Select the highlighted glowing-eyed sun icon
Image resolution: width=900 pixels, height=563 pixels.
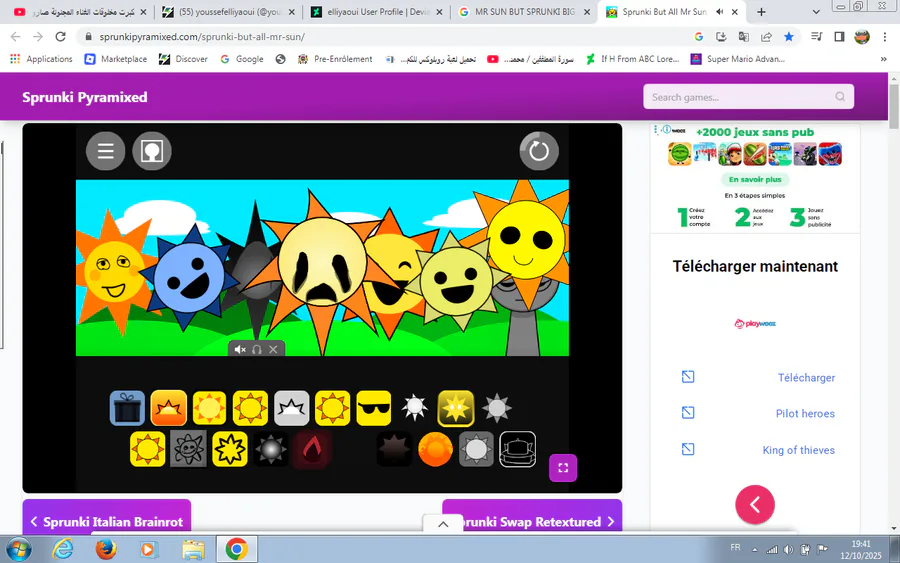point(456,408)
